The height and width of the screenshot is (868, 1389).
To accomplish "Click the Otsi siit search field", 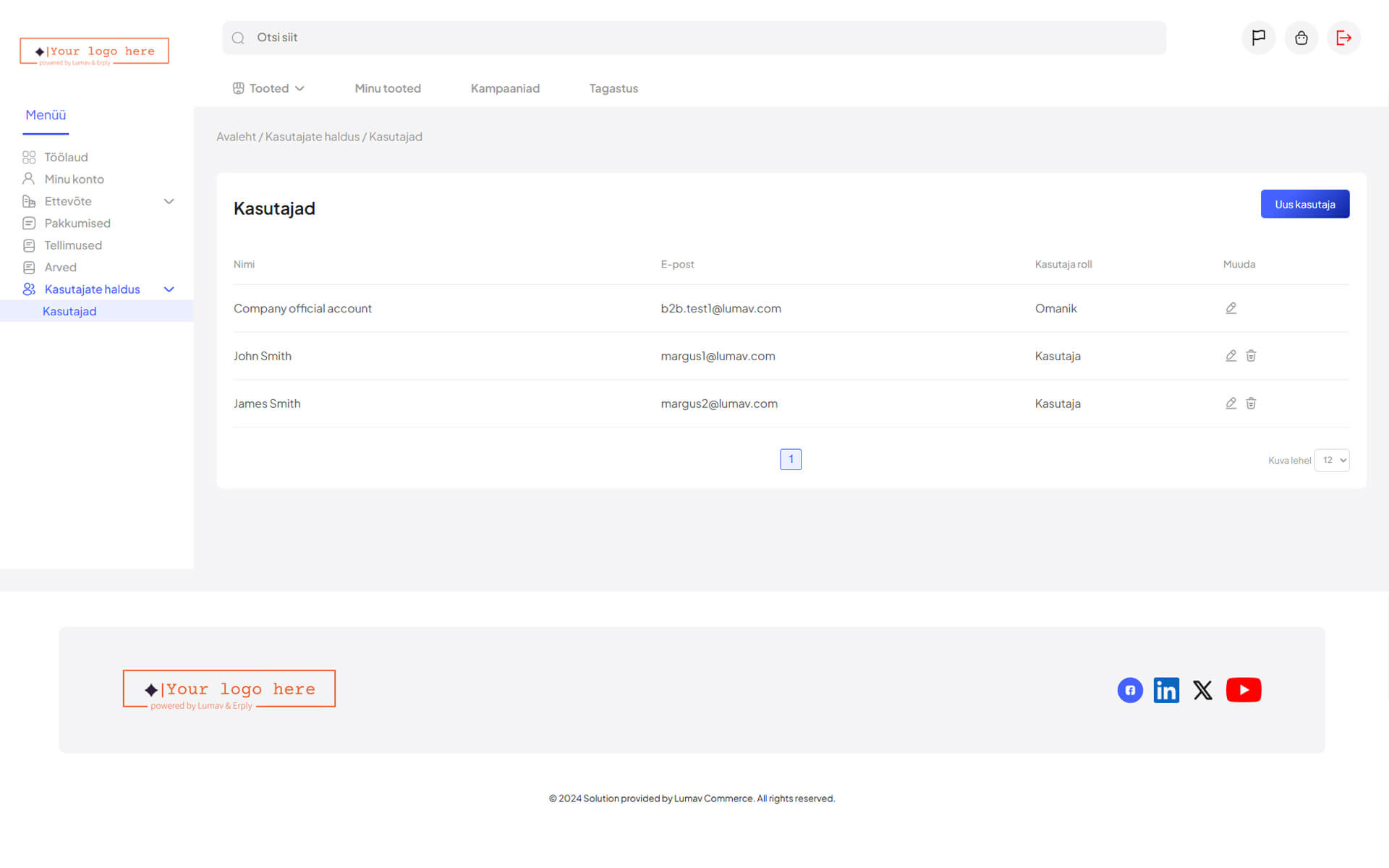I will point(694,38).
